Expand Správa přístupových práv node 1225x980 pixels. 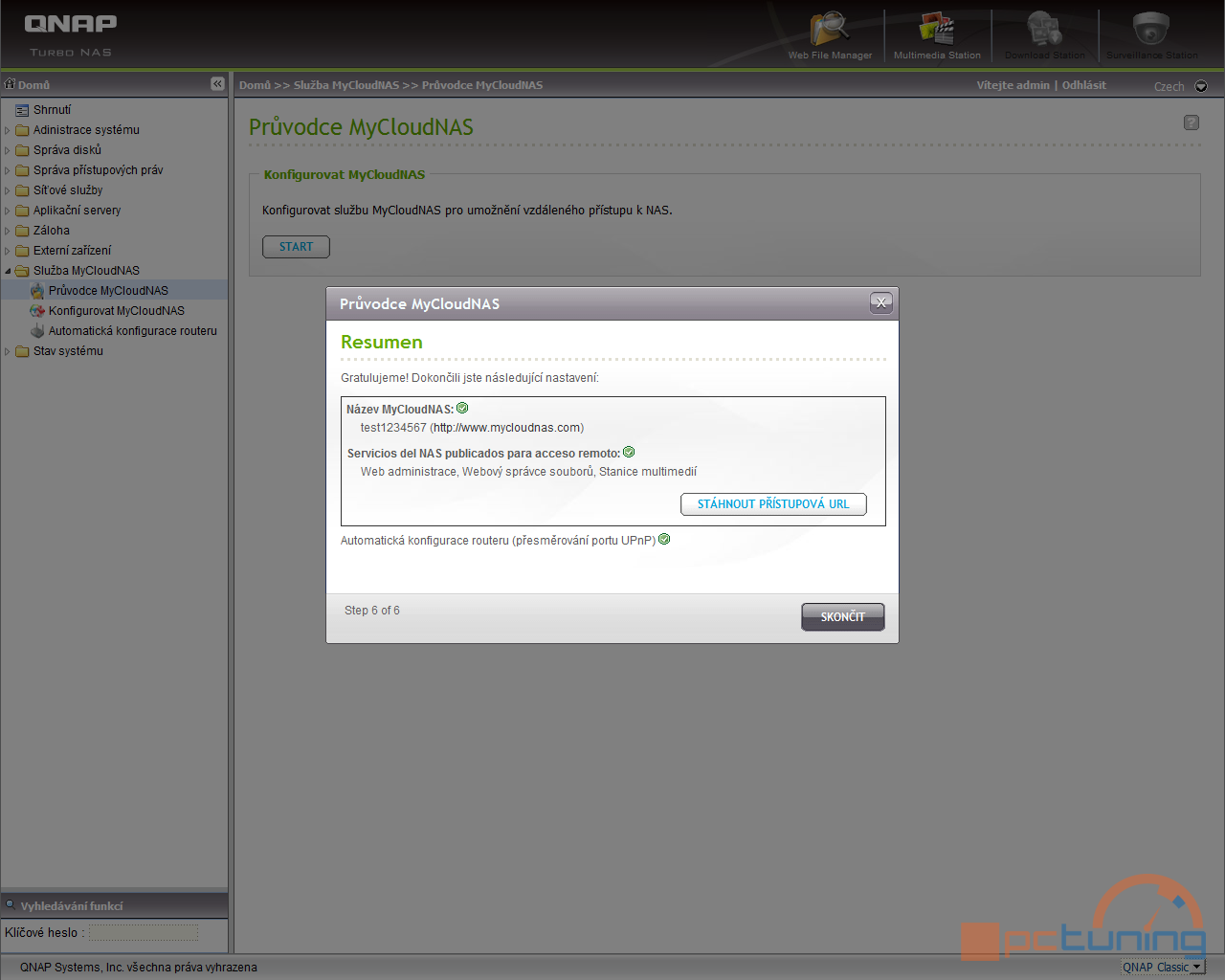tap(8, 170)
